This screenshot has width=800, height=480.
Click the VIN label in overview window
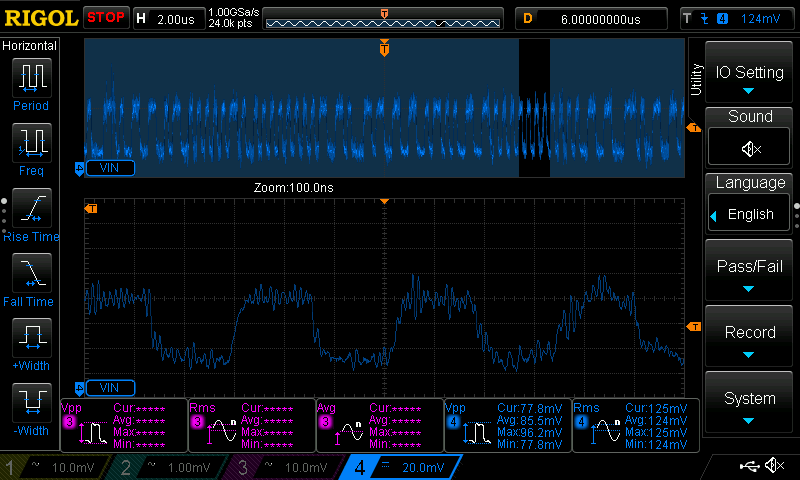point(110,168)
